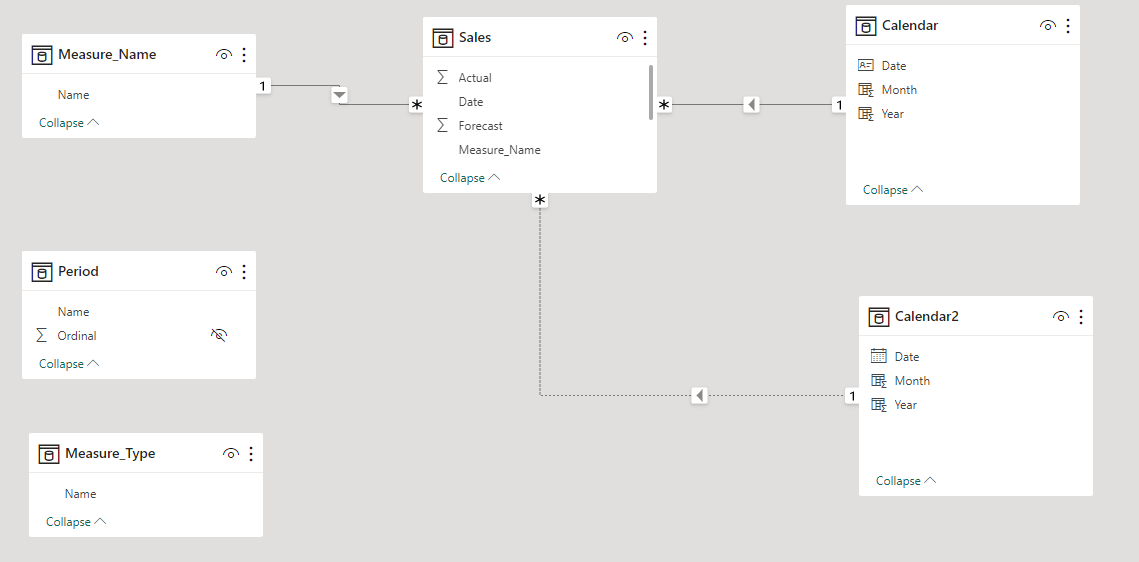Open Measure_Name table more options menu
The image size is (1139, 562).
coord(244,54)
